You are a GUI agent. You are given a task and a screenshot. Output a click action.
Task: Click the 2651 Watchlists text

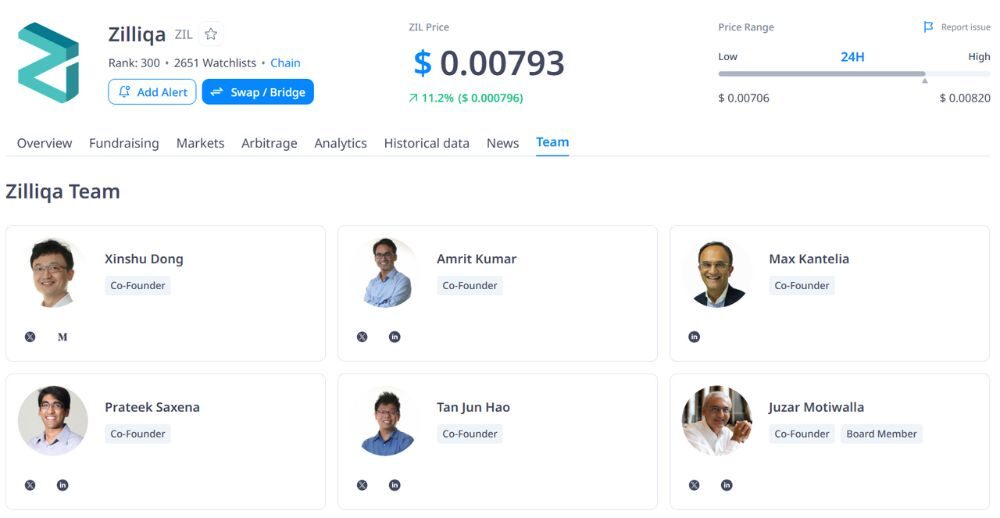(x=215, y=63)
